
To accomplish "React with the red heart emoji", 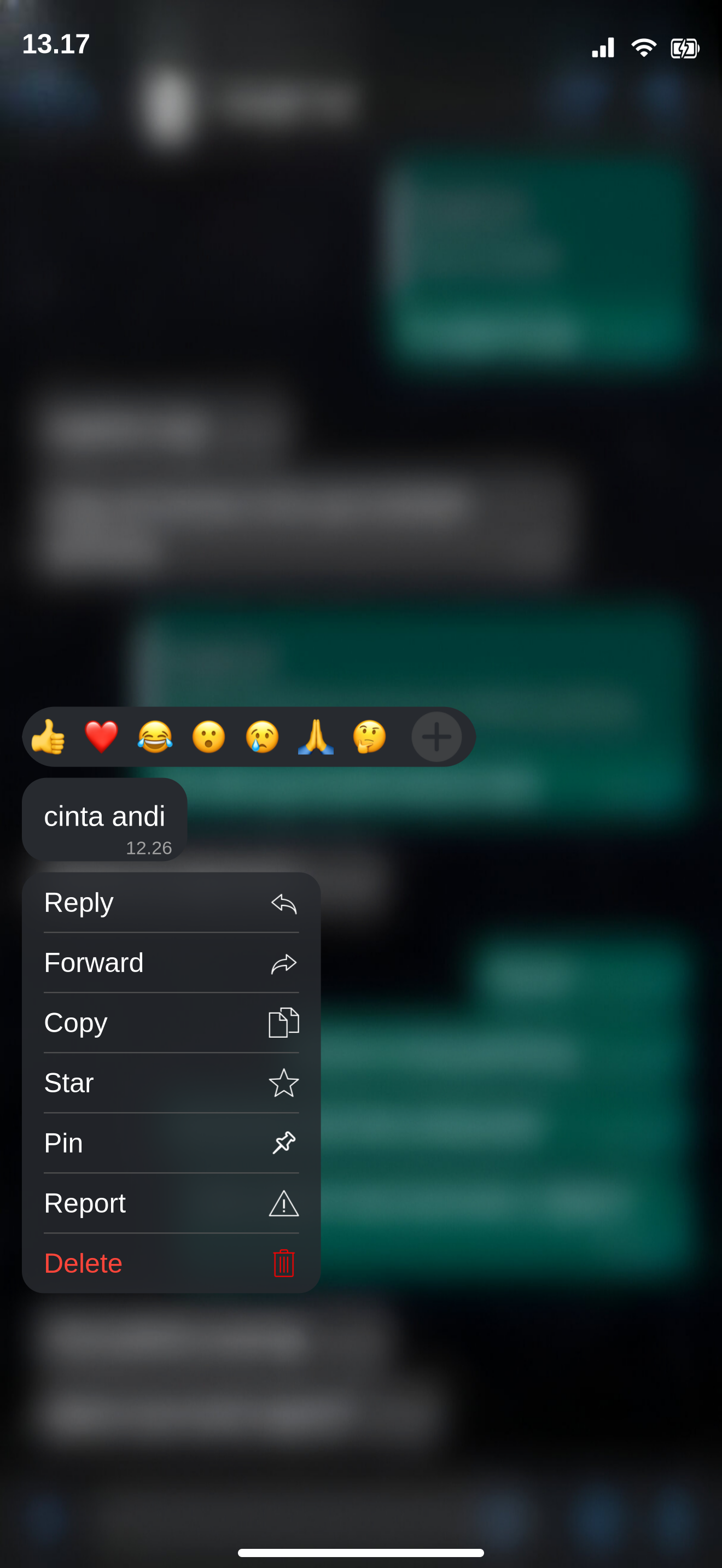I will click(101, 736).
